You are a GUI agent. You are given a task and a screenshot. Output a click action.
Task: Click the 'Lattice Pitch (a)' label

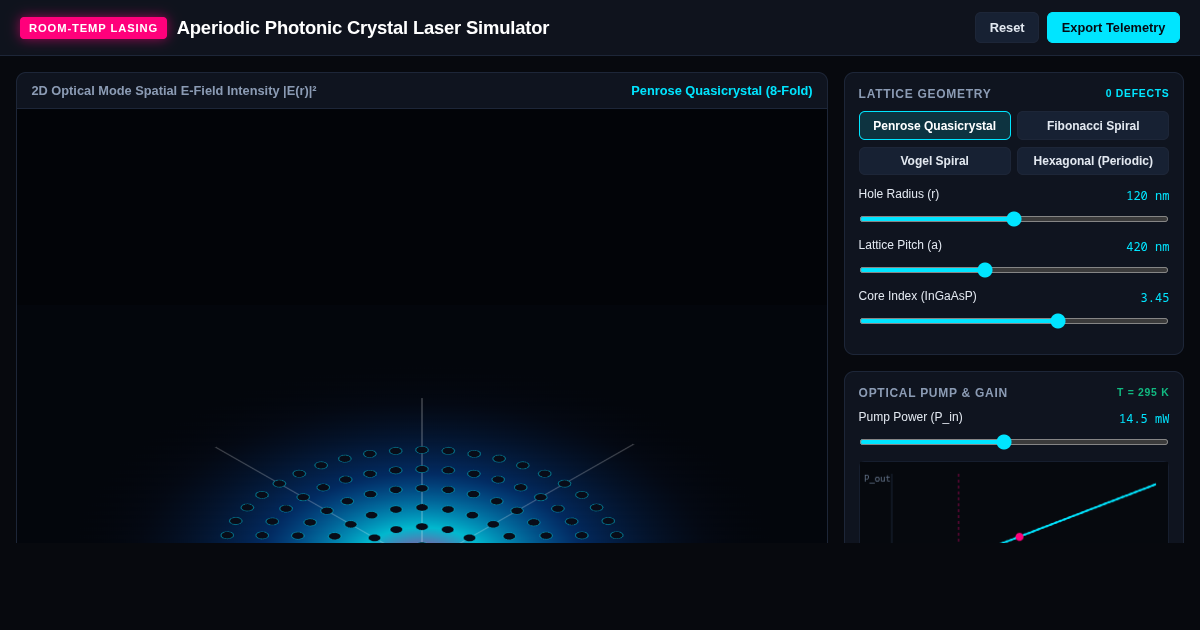[900, 245]
